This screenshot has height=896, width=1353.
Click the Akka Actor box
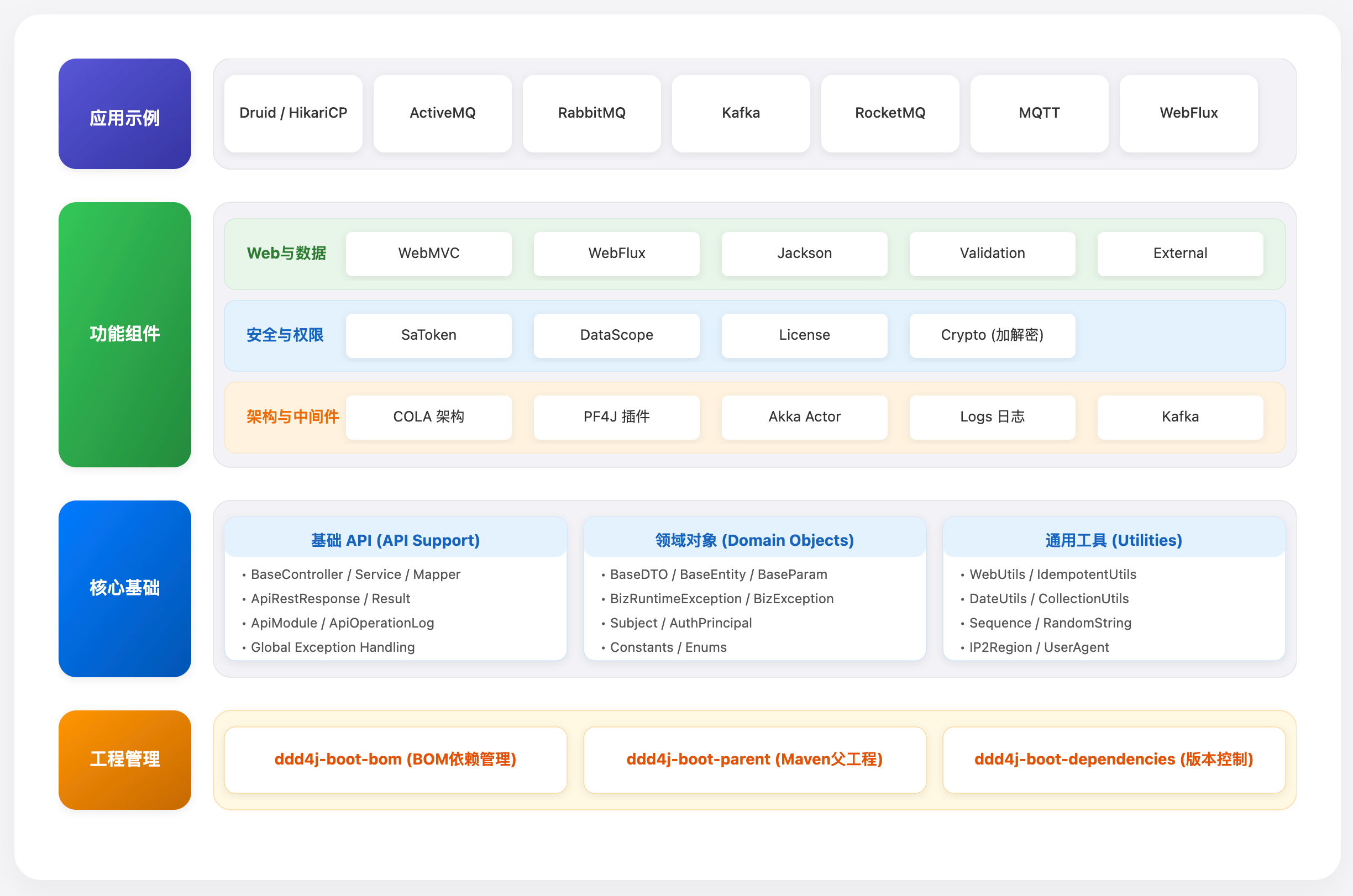[x=804, y=417]
